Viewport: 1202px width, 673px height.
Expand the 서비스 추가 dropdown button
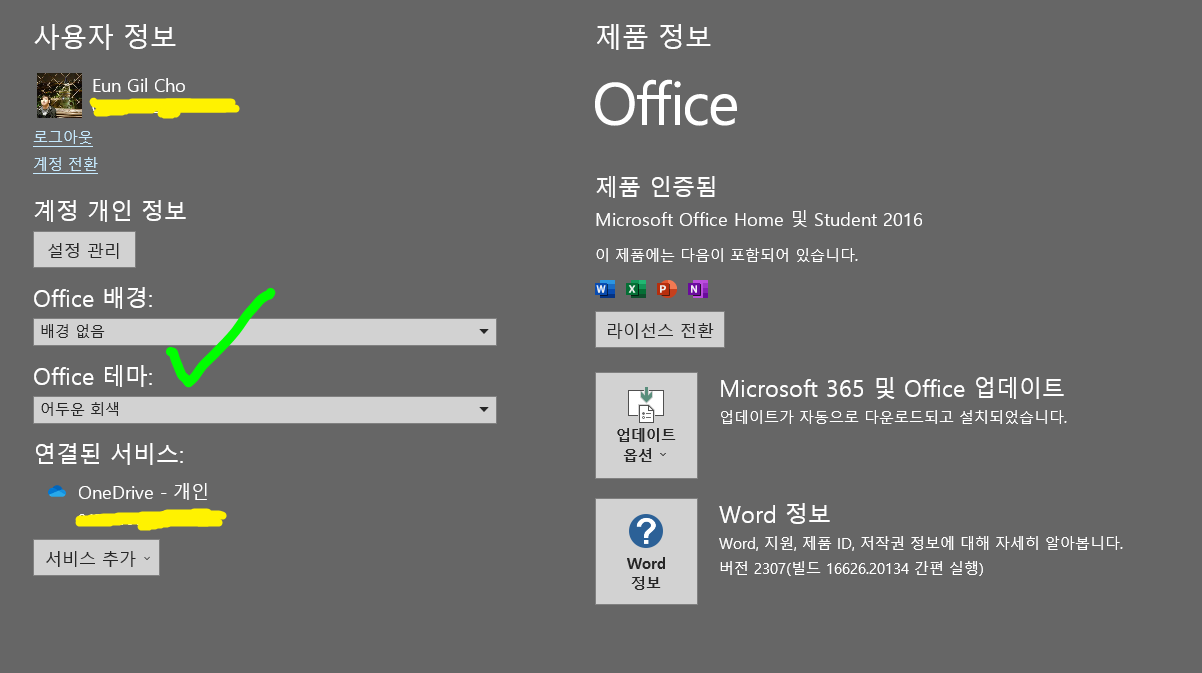coord(96,558)
